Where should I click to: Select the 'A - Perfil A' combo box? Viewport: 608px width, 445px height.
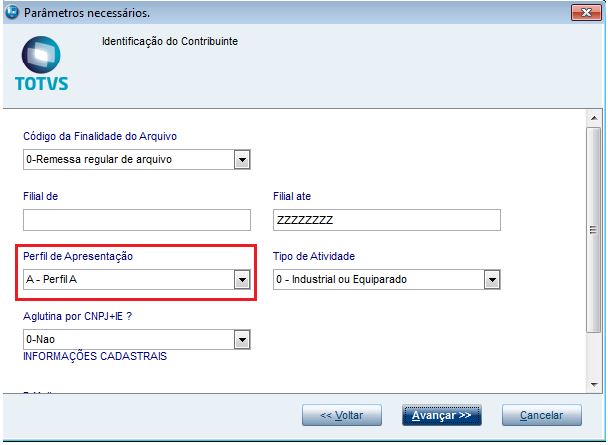[137, 279]
